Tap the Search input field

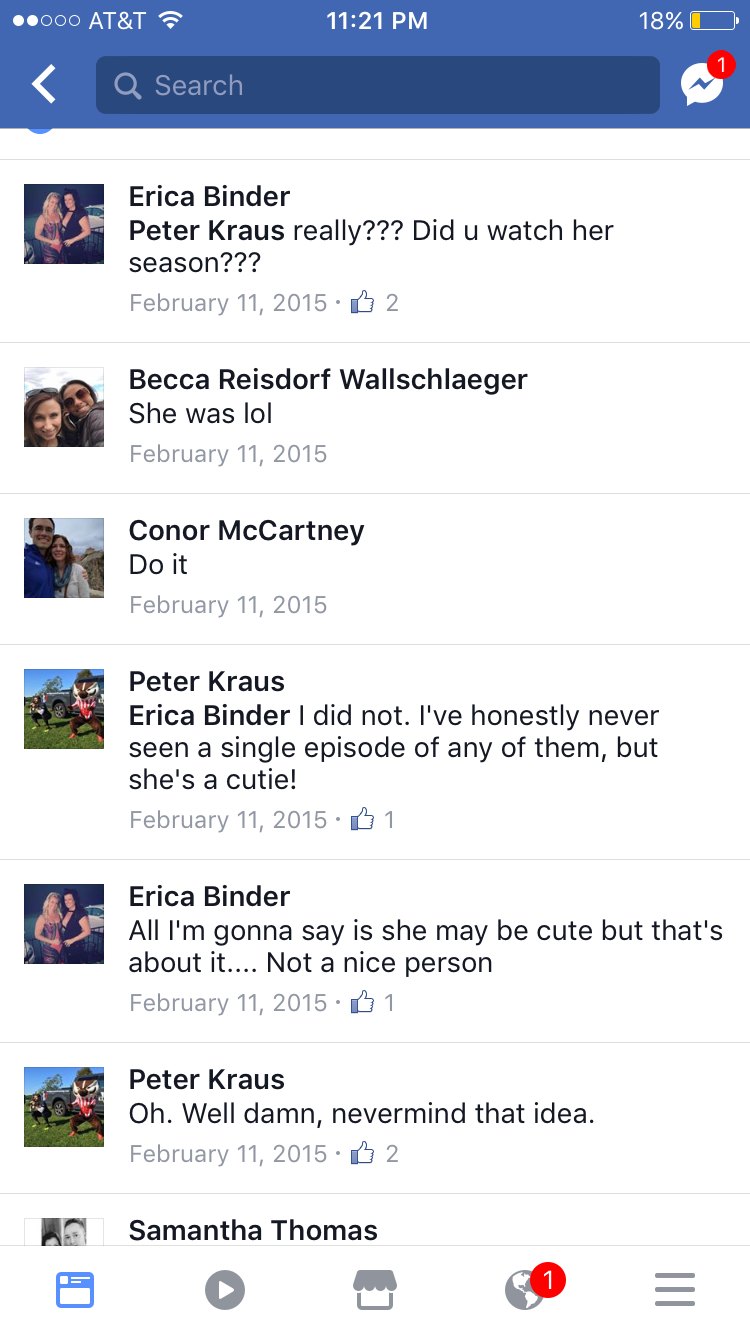point(377,85)
